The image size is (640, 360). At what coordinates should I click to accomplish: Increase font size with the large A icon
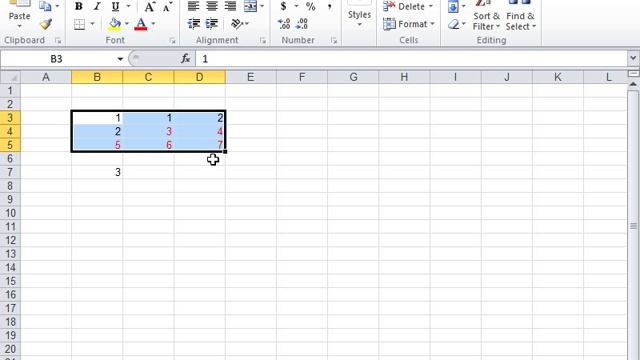(x=149, y=7)
